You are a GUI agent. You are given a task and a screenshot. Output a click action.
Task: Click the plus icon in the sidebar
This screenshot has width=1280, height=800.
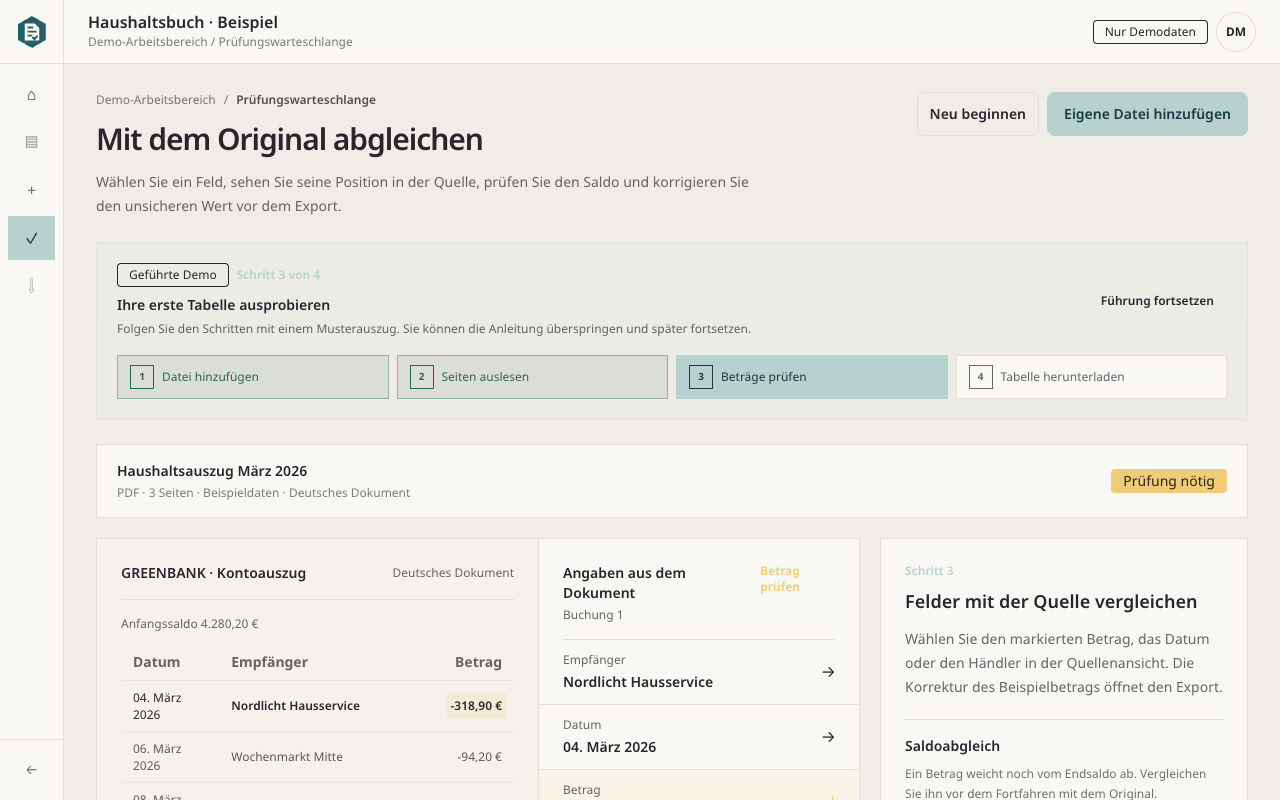pos(31,190)
